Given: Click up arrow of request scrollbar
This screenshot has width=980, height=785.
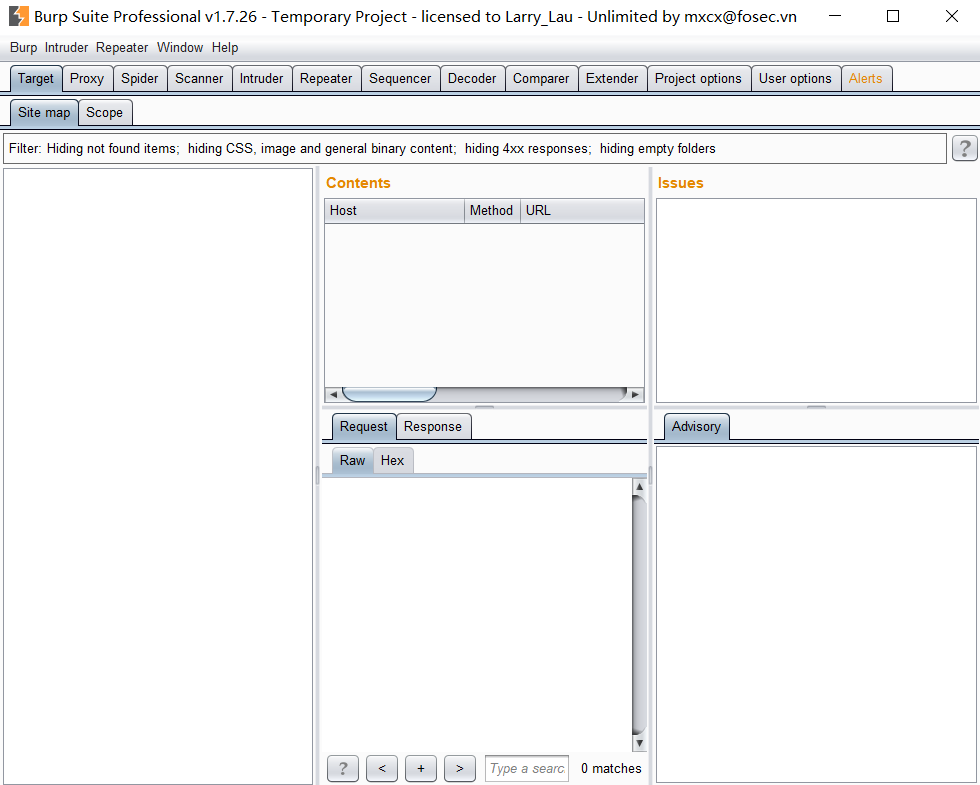Looking at the screenshot, I should 639,486.
